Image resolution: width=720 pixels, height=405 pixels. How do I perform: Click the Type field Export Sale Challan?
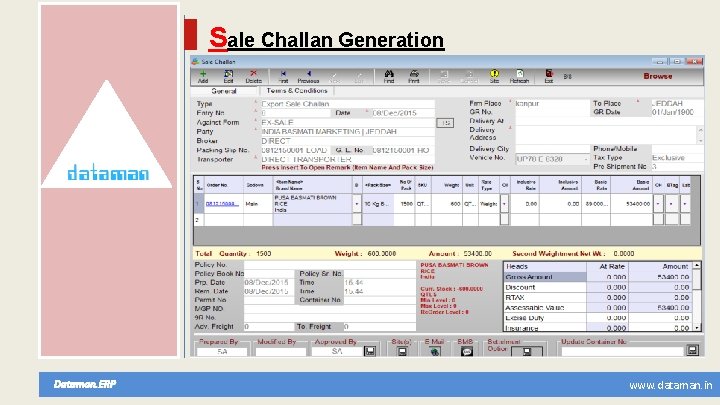pos(347,104)
